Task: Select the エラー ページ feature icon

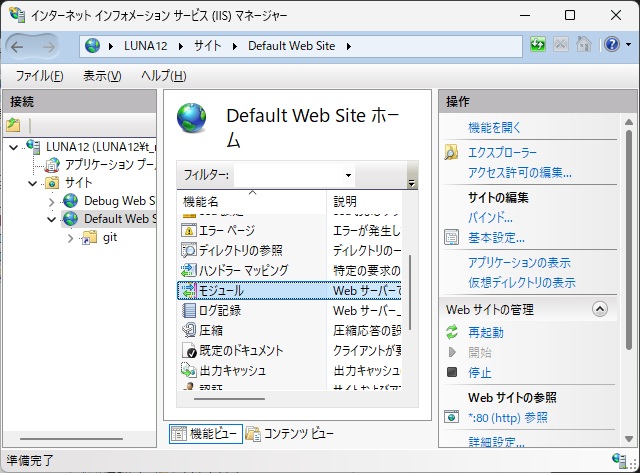Action: [x=189, y=231]
